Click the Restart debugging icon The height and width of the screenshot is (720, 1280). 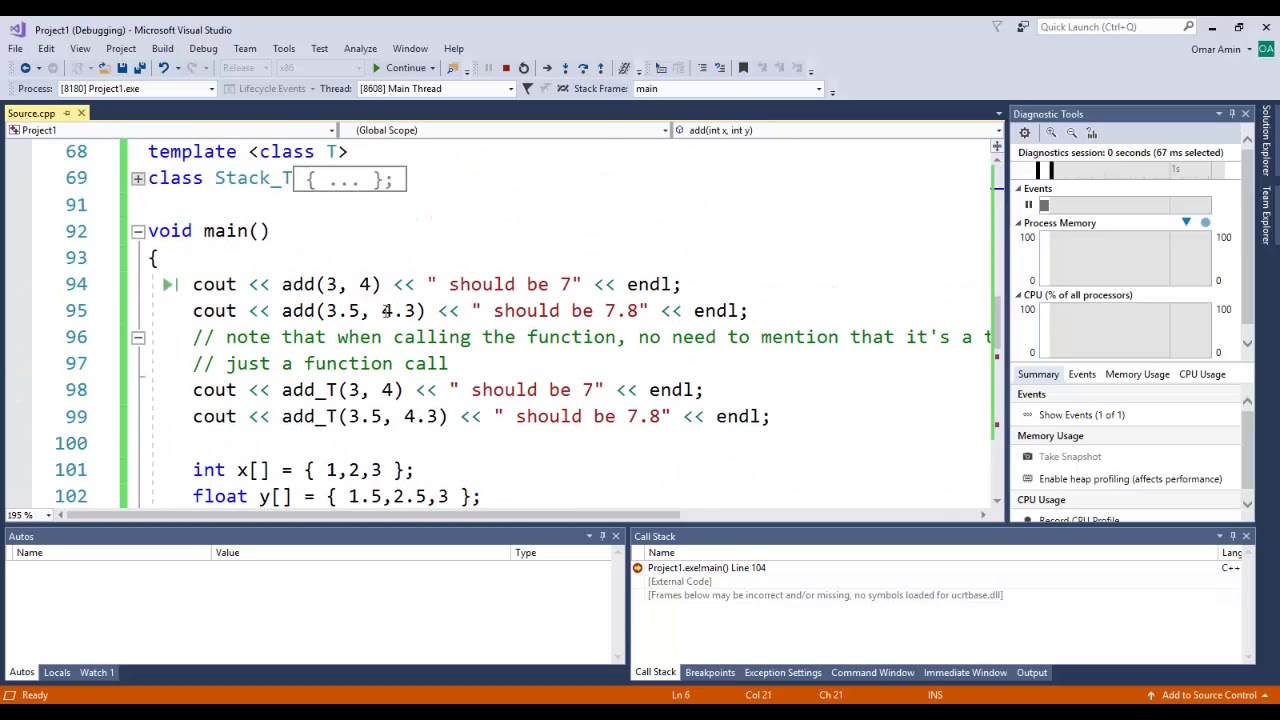click(x=524, y=68)
